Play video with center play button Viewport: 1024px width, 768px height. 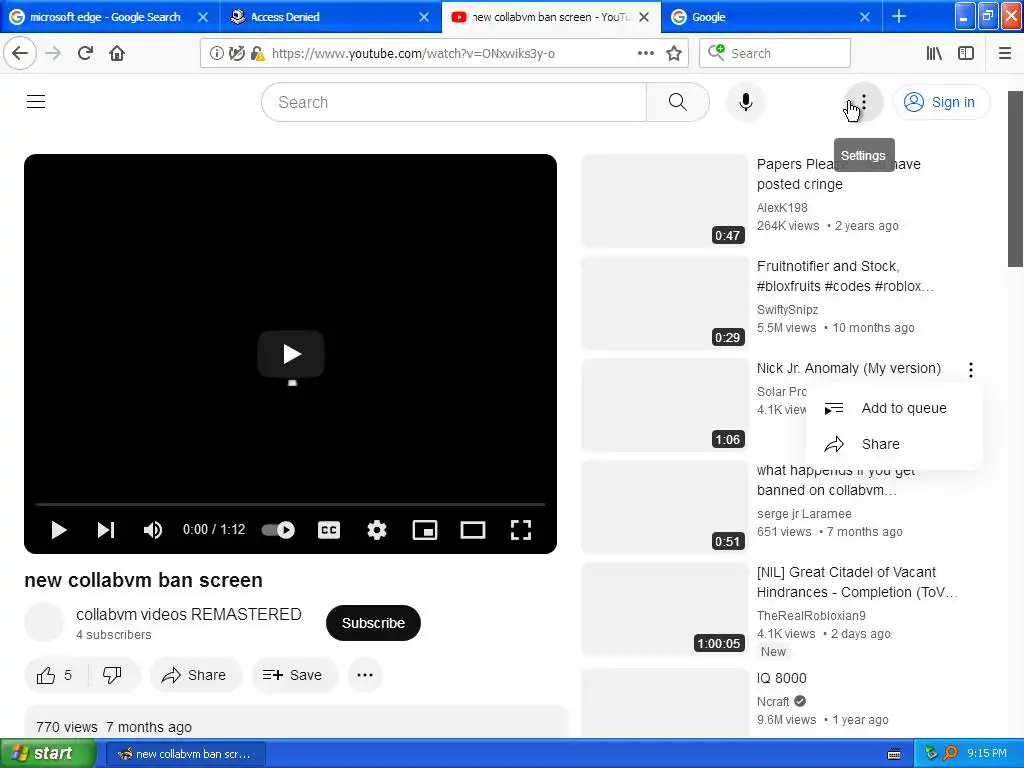point(291,354)
